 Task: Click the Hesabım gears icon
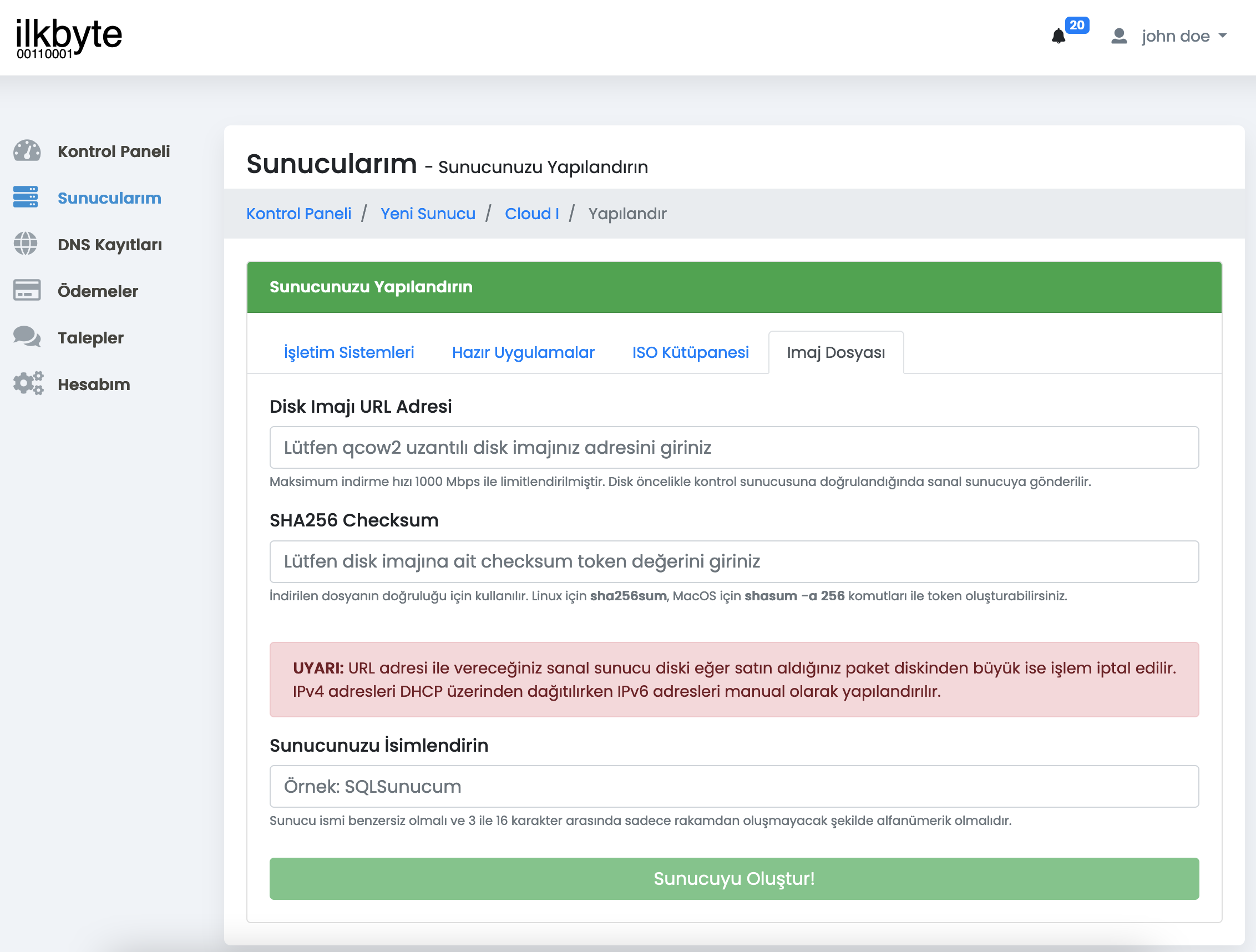tap(28, 383)
